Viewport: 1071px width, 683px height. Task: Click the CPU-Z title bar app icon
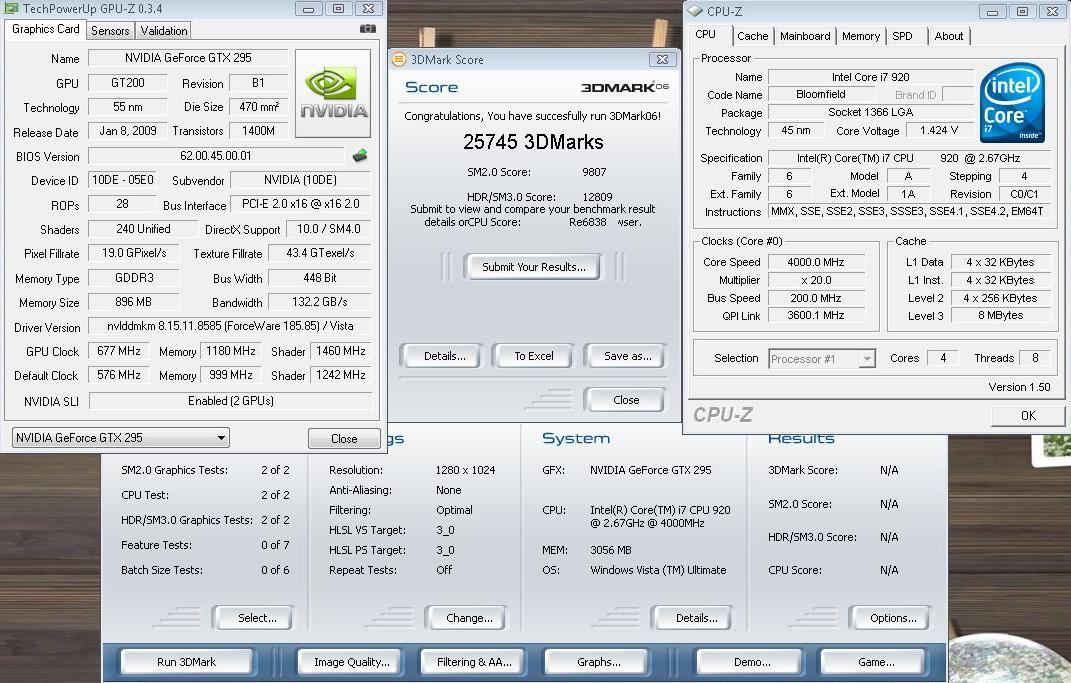[x=695, y=11]
